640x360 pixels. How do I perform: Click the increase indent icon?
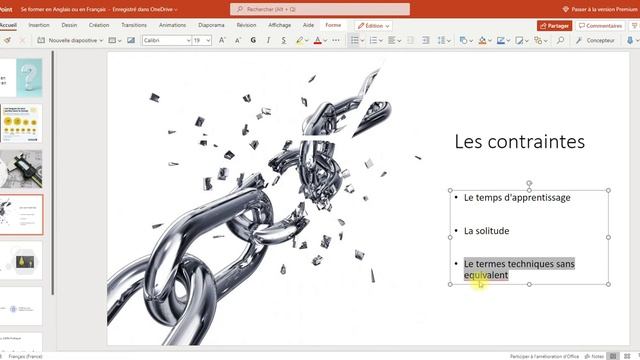coord(425,40)
